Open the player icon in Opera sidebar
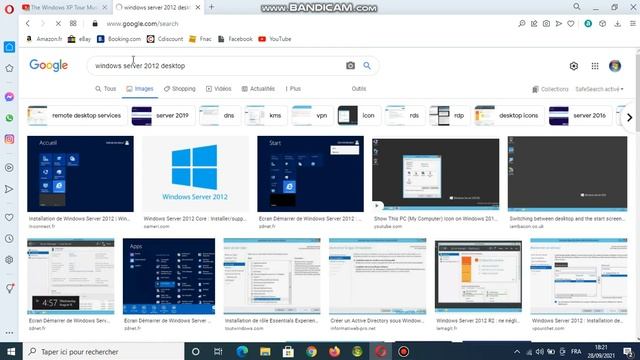Viewport: 640px width, 360px height. point(9,167)
